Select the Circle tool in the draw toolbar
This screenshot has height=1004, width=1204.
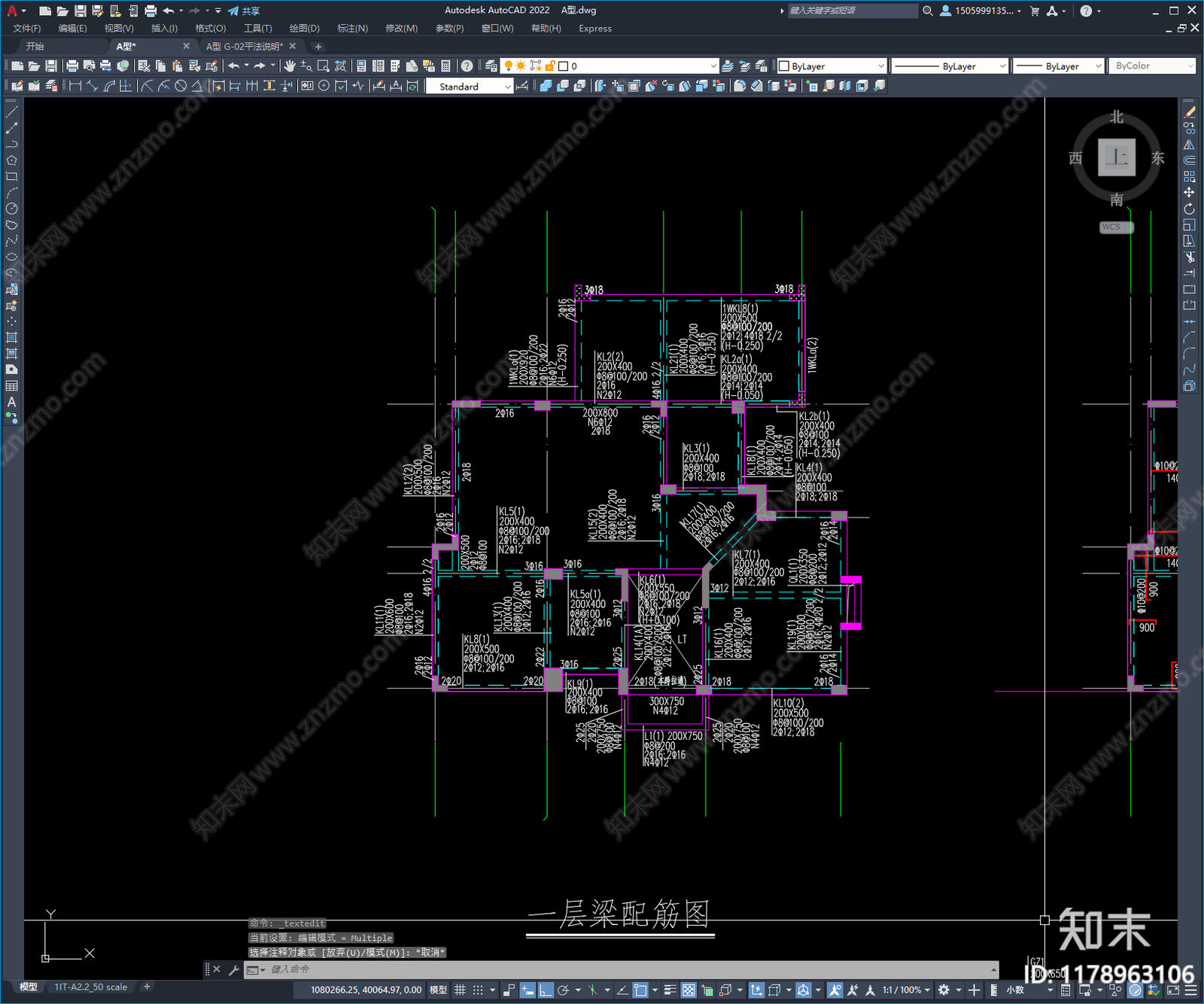click(x=11, y=208)
